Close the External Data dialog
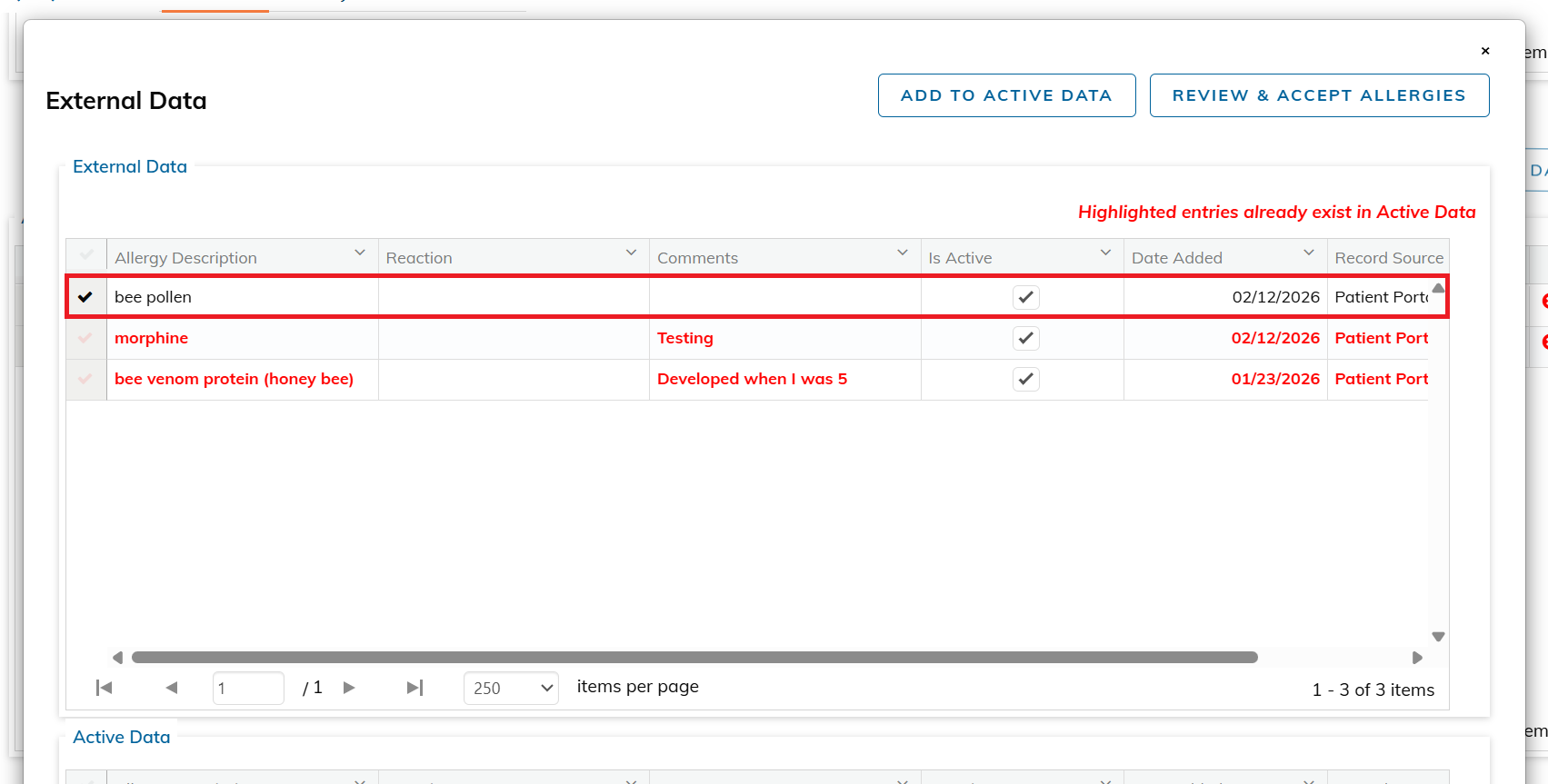The width and height of the screenshot is (1548, 784). click(1485, 51)
